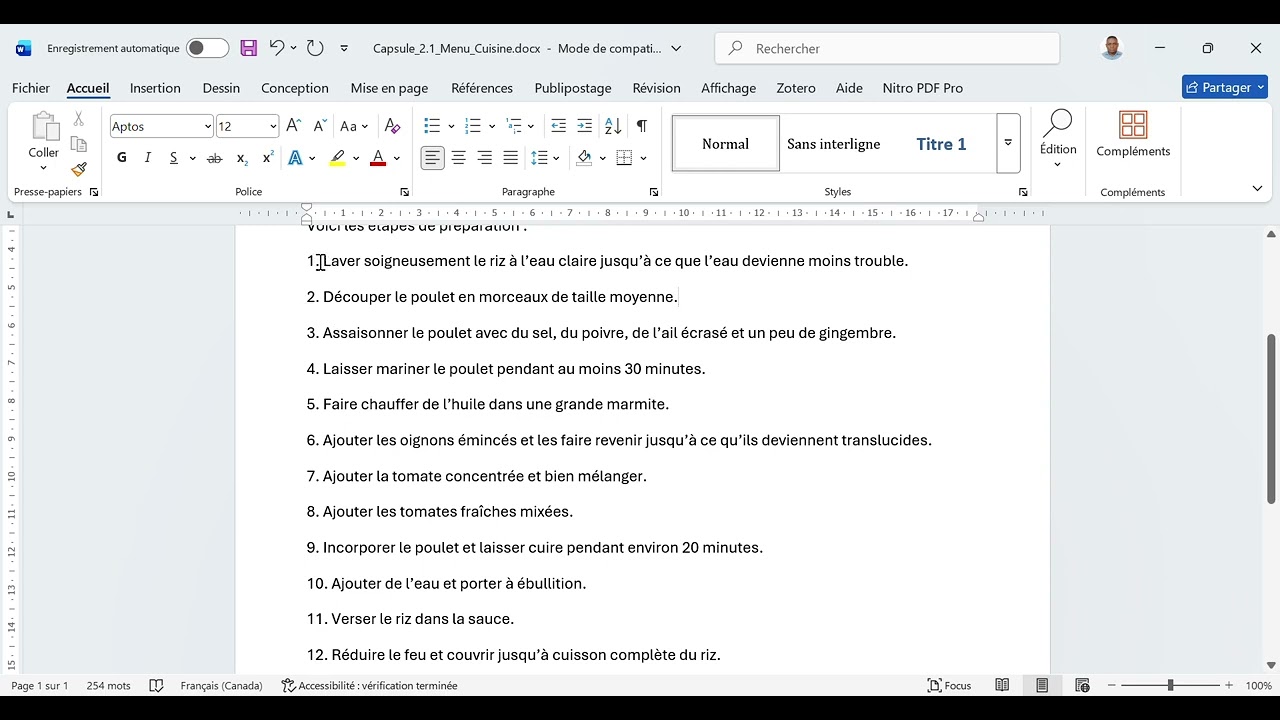Apply strikethrough formatting

click(x=214, y=158)
